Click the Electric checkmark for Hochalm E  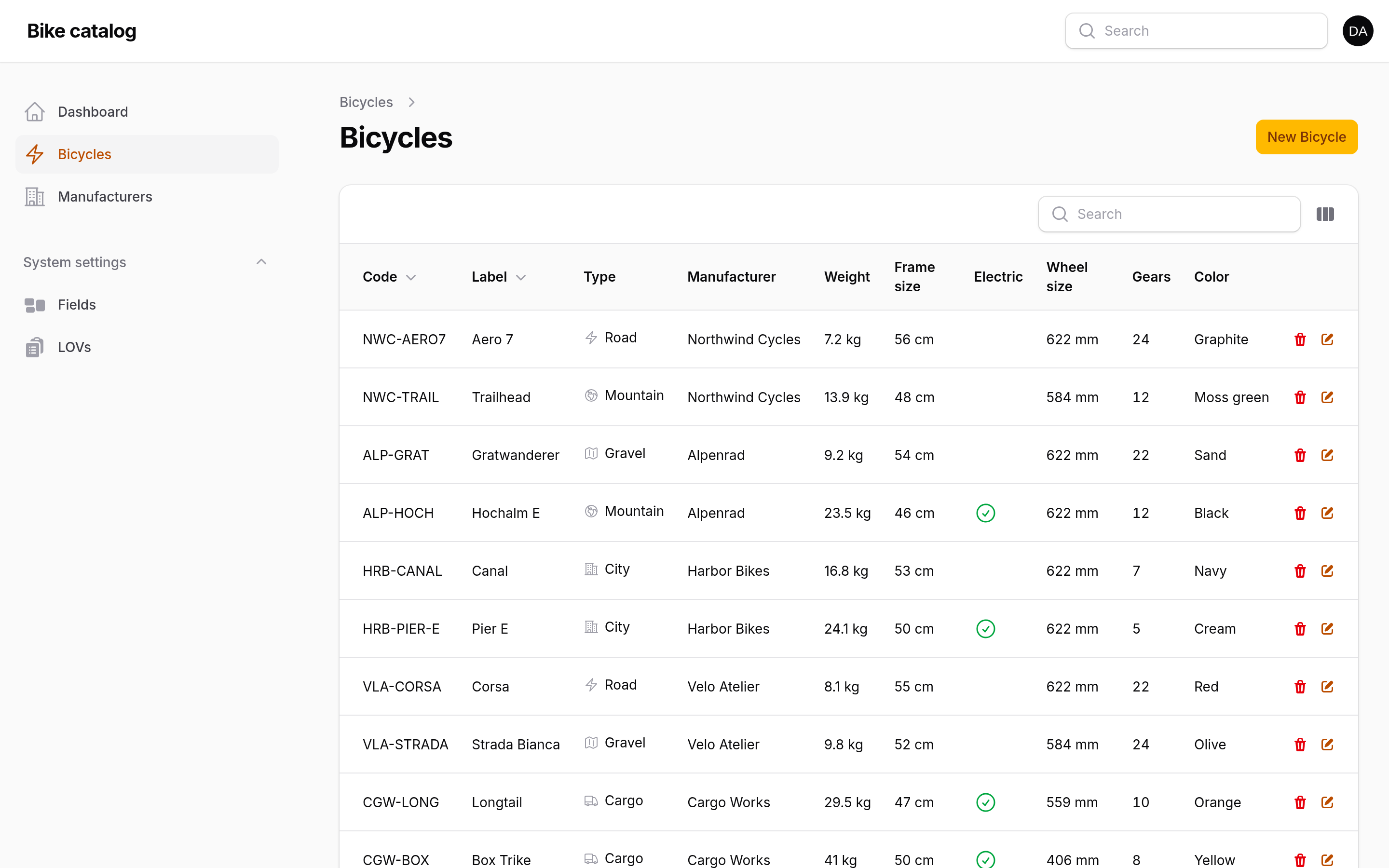click(x=985, y=513)
